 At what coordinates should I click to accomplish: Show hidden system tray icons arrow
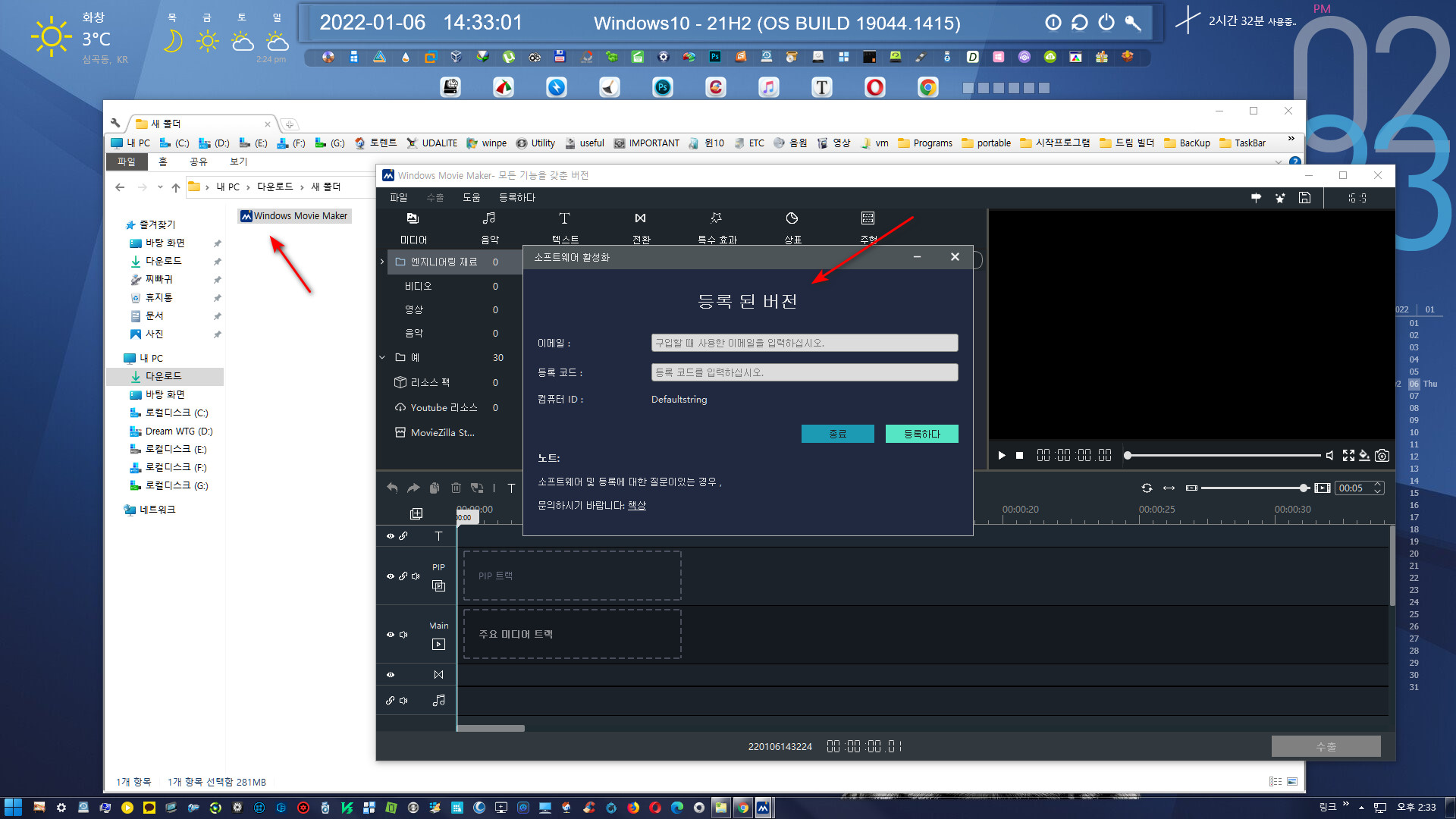[x=1361, y=808]
